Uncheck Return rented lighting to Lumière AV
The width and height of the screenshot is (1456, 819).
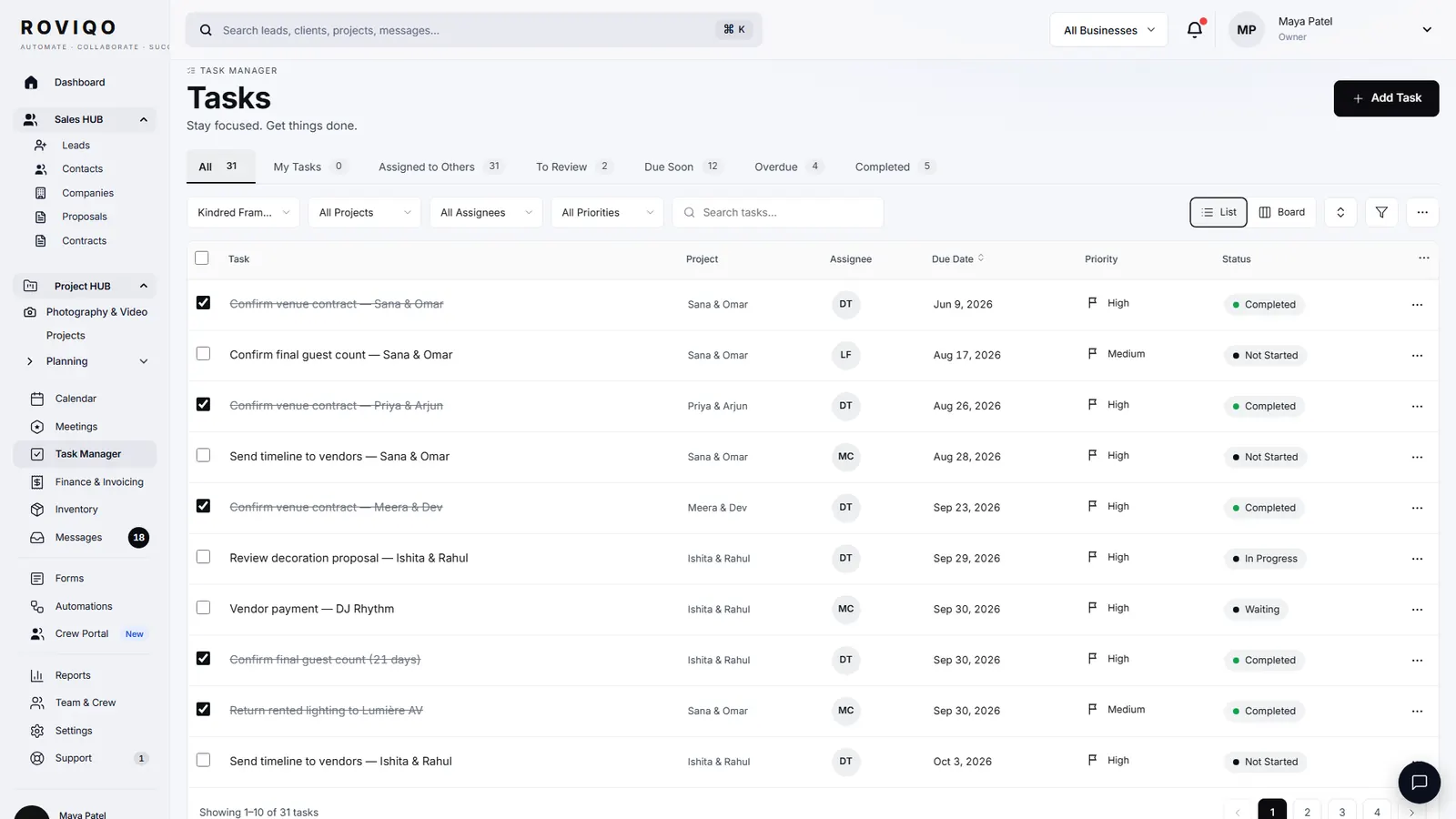point(203,710)
